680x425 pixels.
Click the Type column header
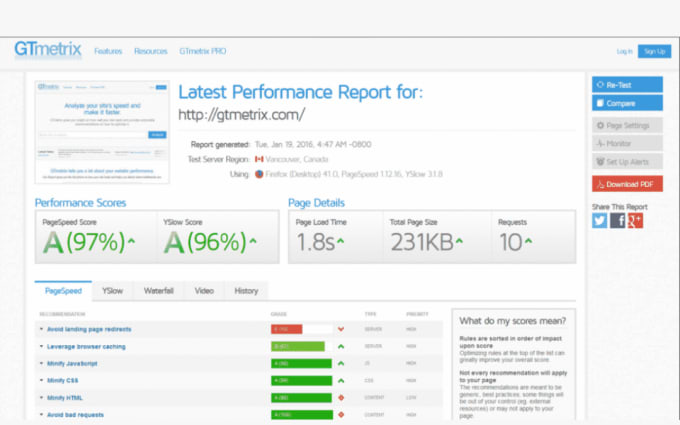pos(370,314)
